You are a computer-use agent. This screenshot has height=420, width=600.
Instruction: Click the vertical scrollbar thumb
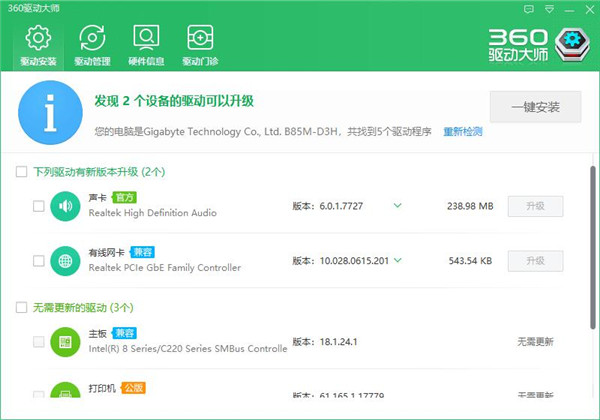click(592, 247)
